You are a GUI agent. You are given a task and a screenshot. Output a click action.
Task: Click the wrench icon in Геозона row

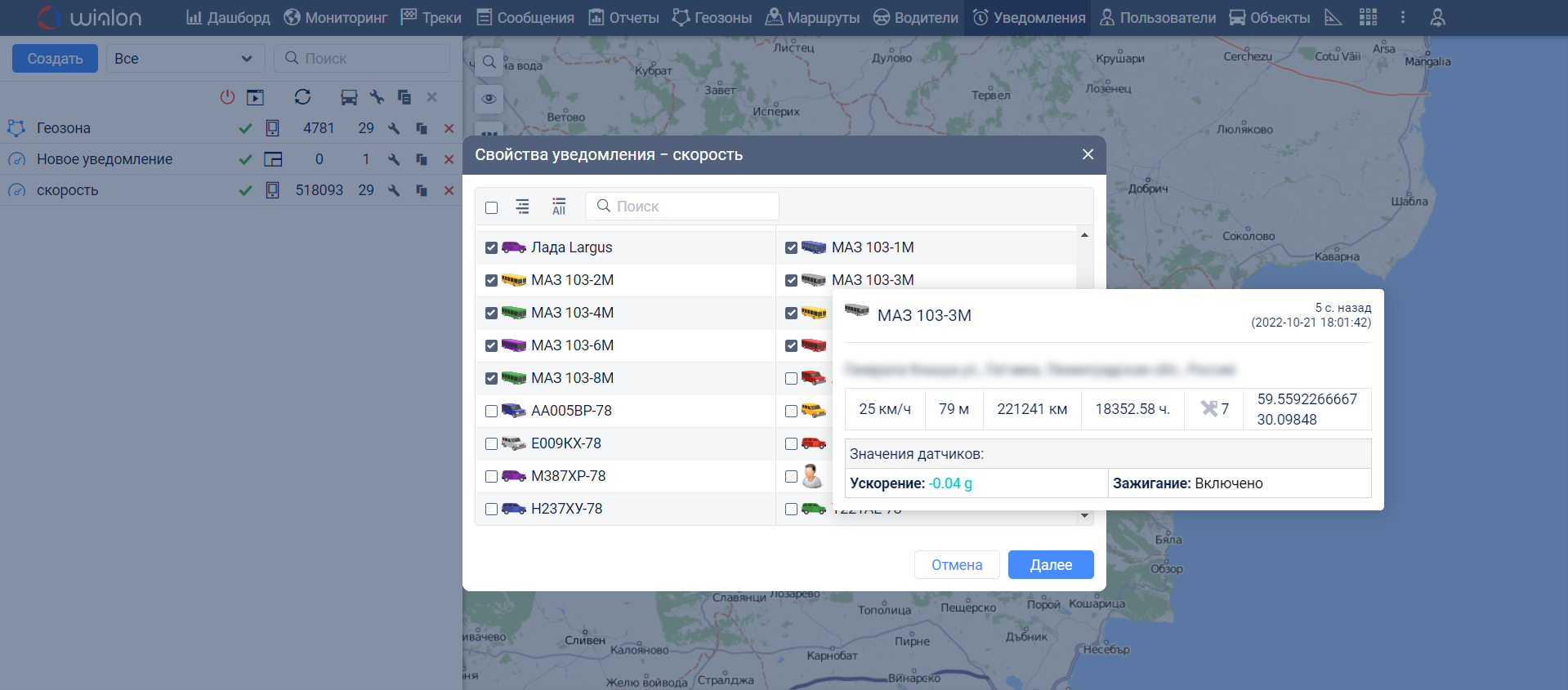point(394,128)
